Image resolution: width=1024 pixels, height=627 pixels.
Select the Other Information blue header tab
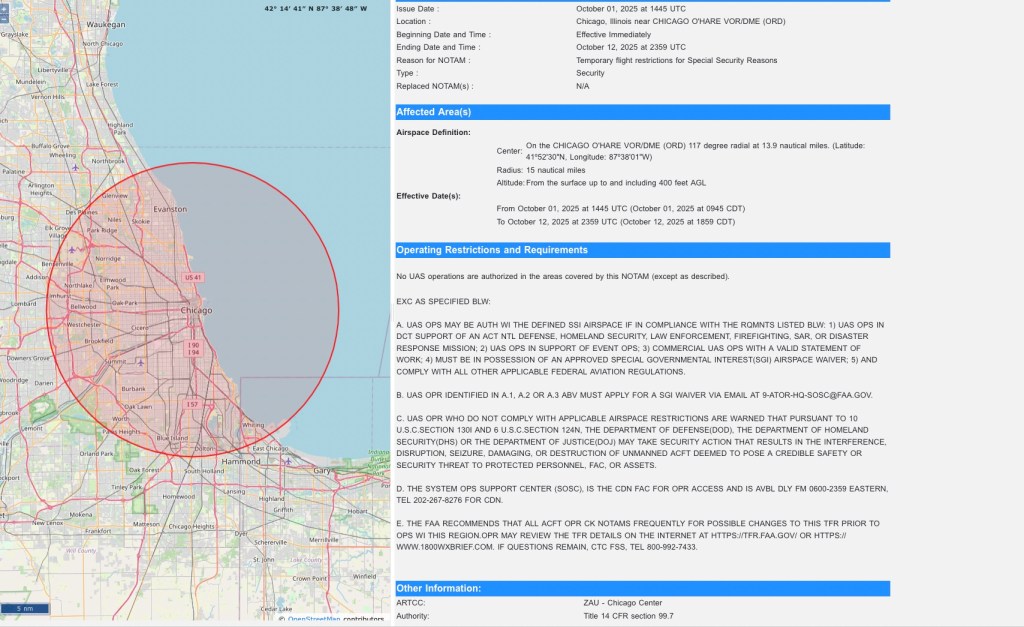tap(640, 588)
